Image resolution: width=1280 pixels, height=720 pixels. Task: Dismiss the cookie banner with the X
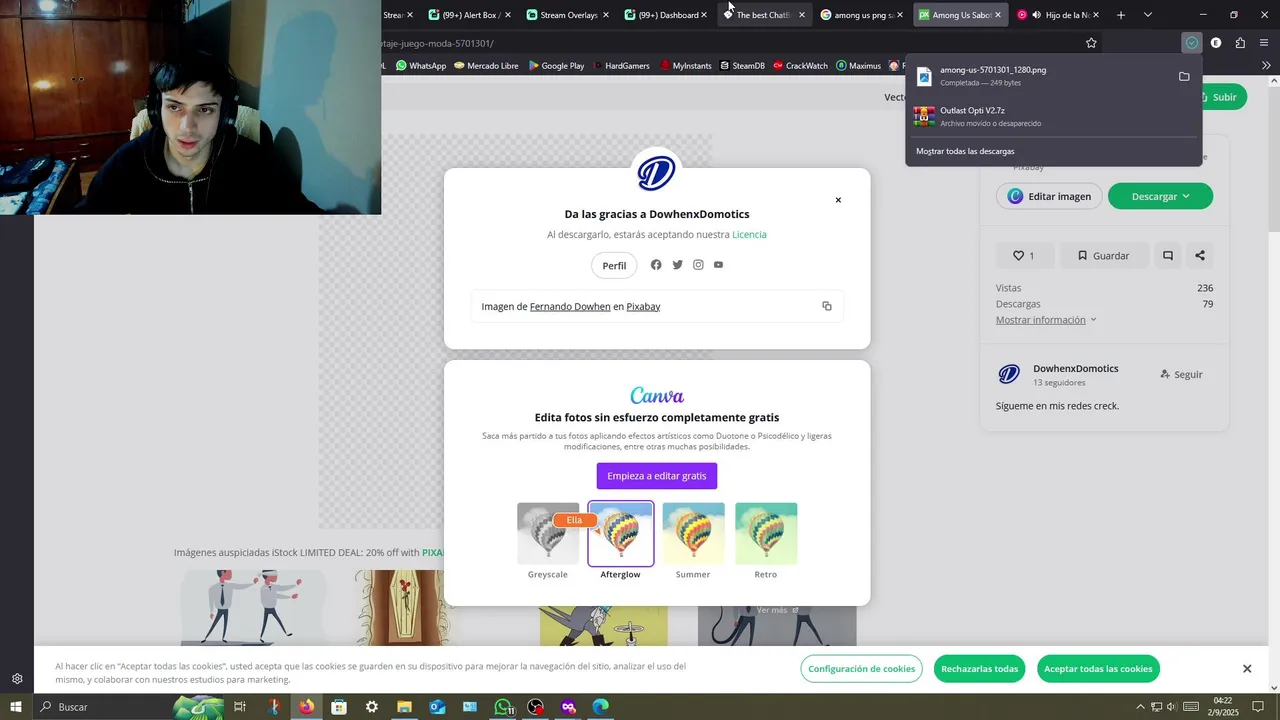pos(1247,669)
